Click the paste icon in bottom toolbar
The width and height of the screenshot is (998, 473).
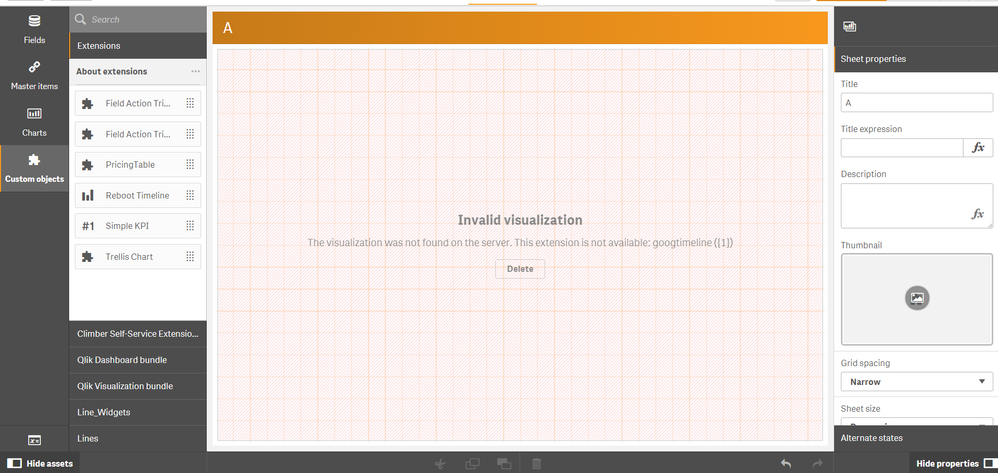(504, 463)
